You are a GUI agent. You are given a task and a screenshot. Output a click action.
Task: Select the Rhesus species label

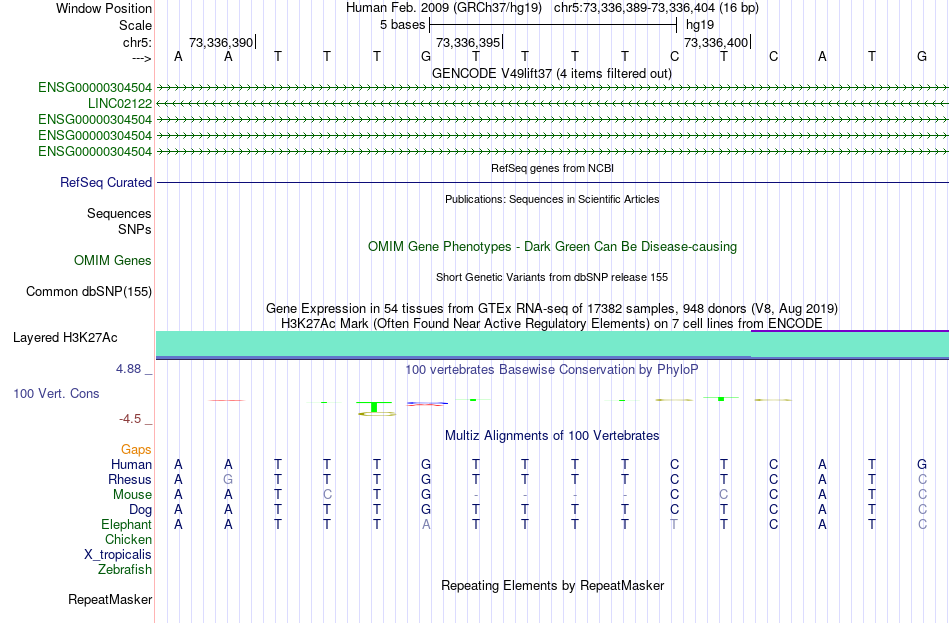[x=130, y=480]
